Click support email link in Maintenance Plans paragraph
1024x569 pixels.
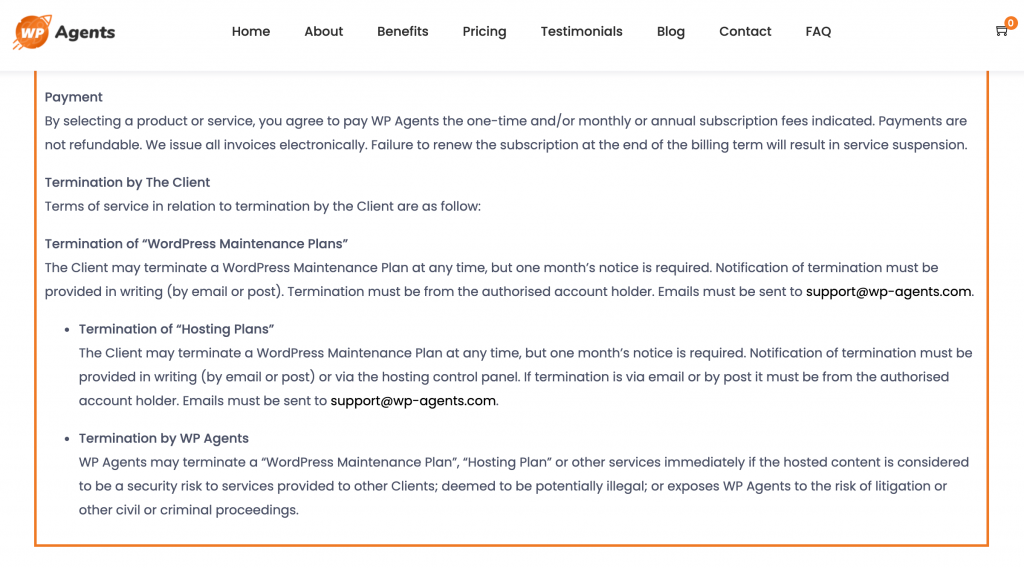point(889,292)
